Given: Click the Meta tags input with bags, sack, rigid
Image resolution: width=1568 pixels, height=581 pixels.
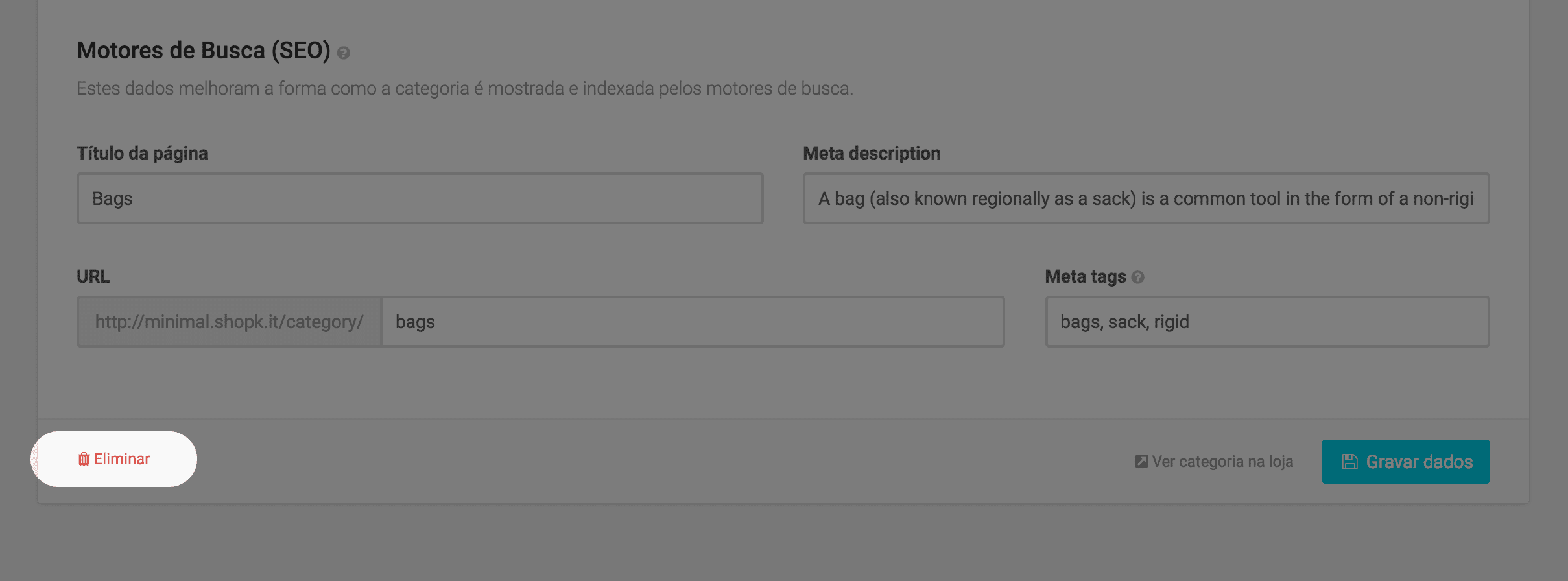Looking at the screenshot, I should pyautogui.click(x=1266, y=322).
